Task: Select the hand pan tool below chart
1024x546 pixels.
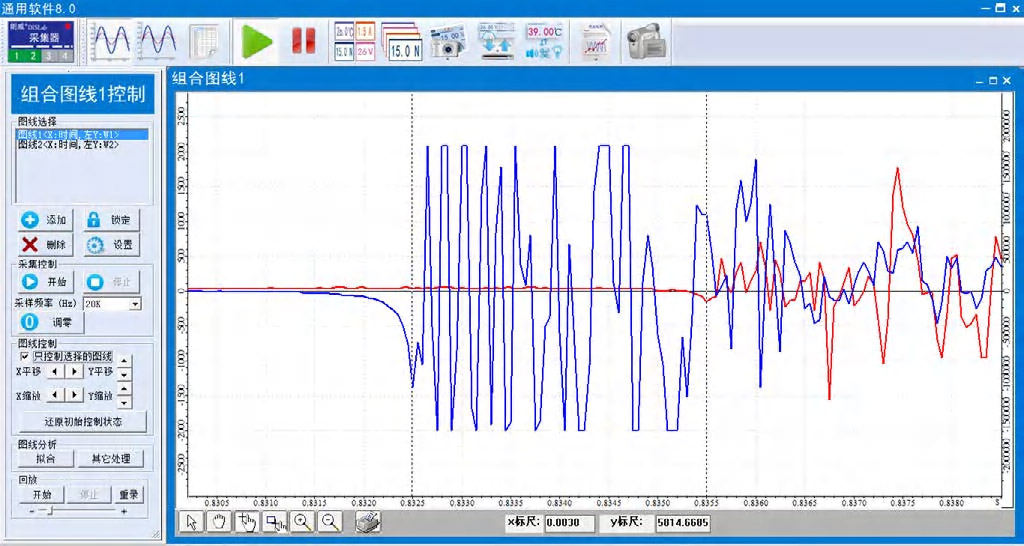Action: [218, 522]
